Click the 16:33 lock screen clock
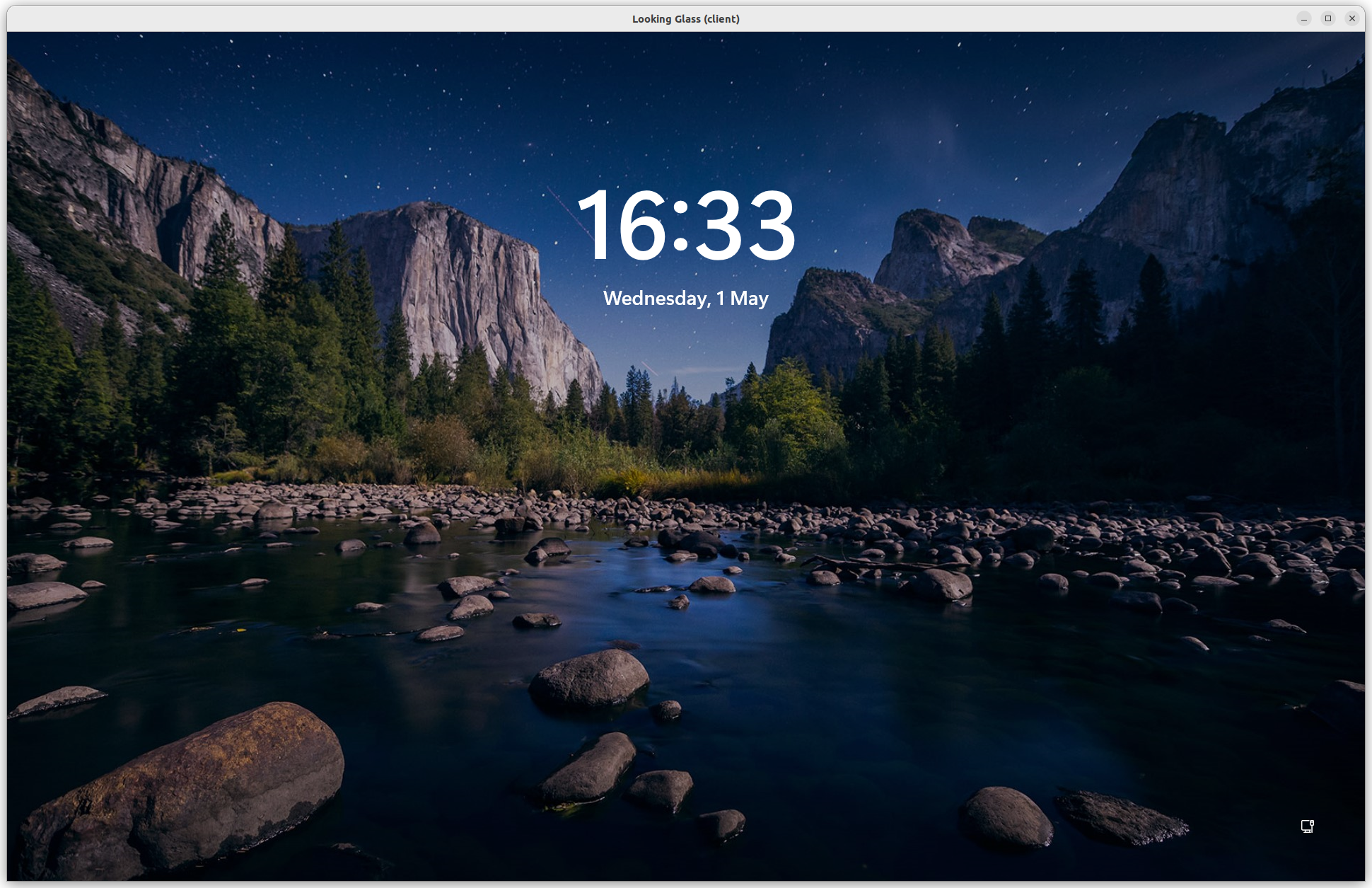This screenshot has height=888, width=1372. (x=686, y=226)
